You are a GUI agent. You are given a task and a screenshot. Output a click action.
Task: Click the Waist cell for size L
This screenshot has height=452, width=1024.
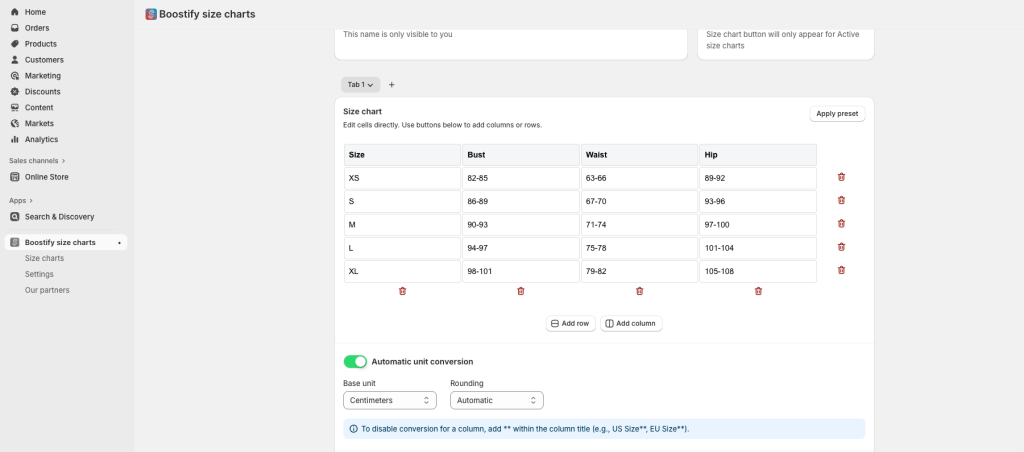tap(639, 248)
